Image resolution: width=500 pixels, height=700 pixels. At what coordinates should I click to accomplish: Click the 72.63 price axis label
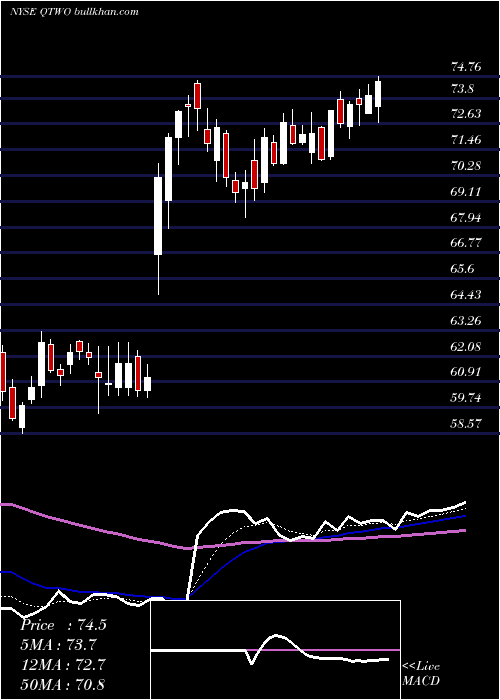(467, 114)
